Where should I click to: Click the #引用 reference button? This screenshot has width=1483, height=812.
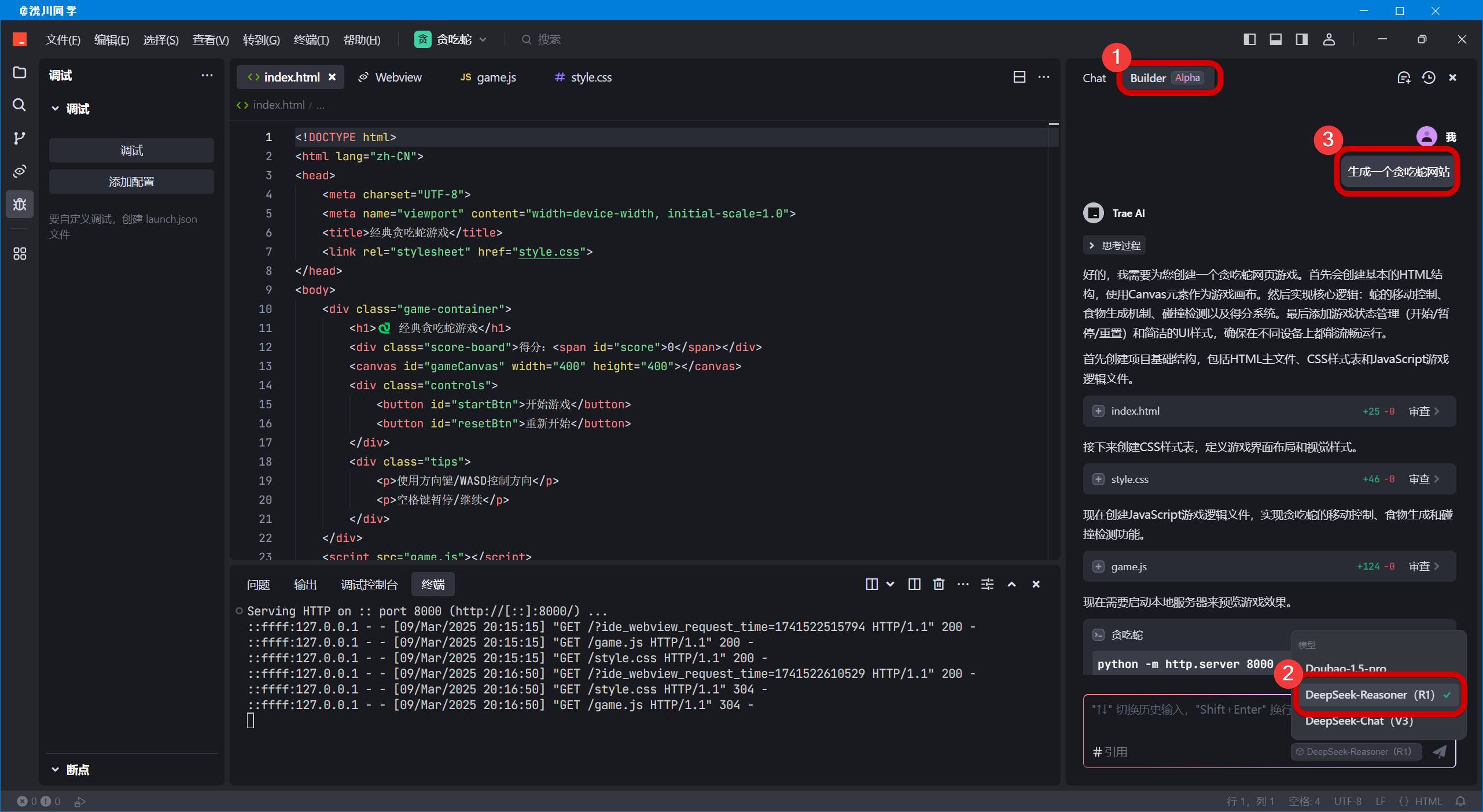1110,751
